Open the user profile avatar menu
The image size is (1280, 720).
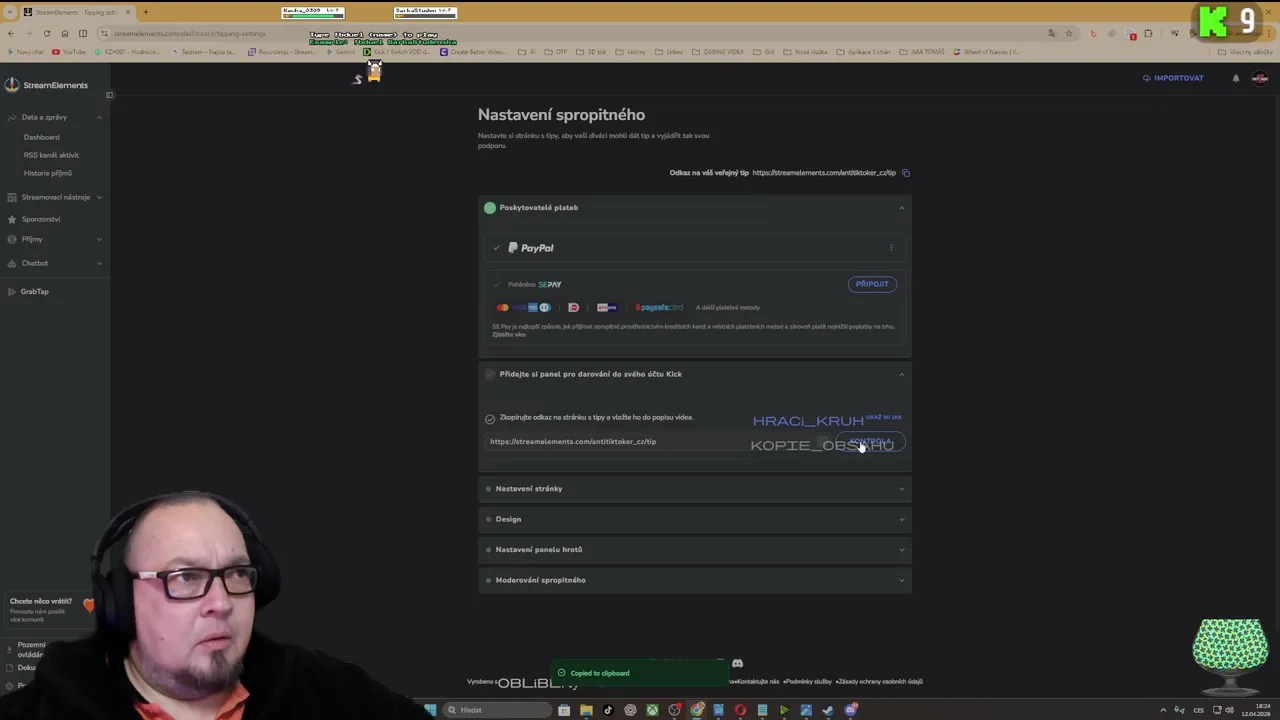click(x=1260, y=78)
